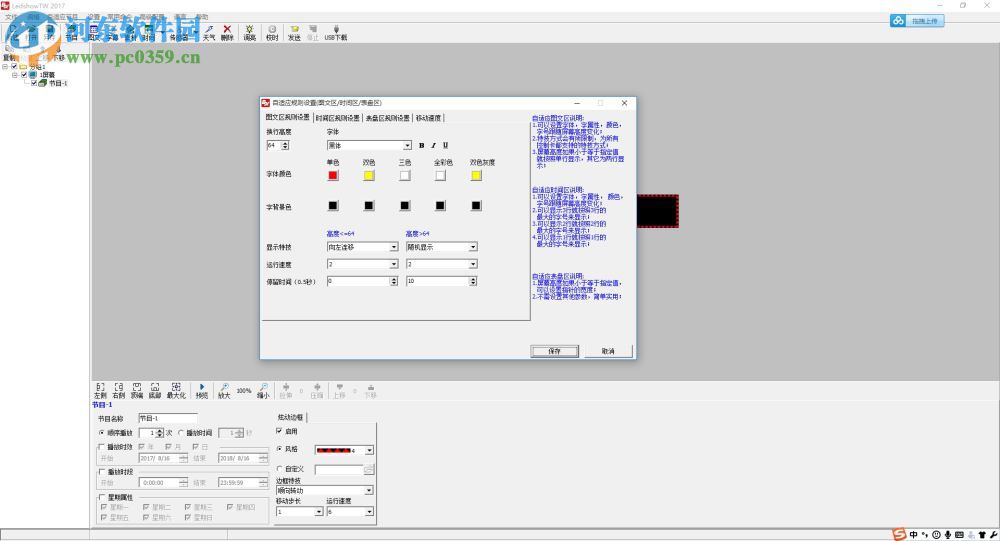Click the 放大 (zoom in) magnifier icon
The height and width of the screenshot is (541, 1000).
coord(225,387)
